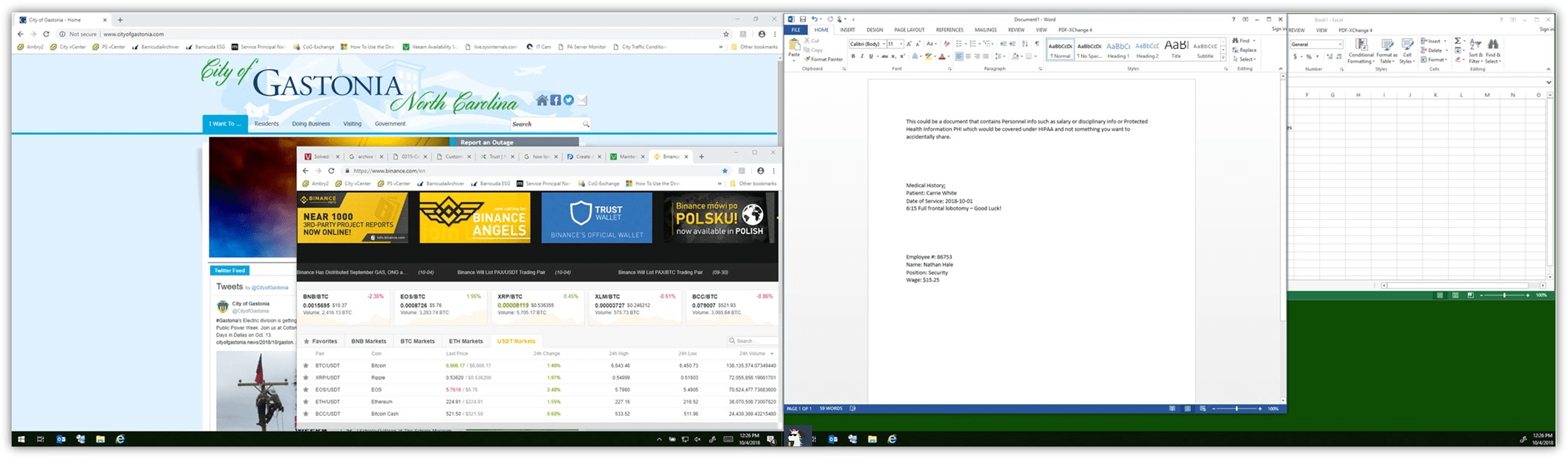
Task: Open the FILE menu in Word
Action: (795, 30)
